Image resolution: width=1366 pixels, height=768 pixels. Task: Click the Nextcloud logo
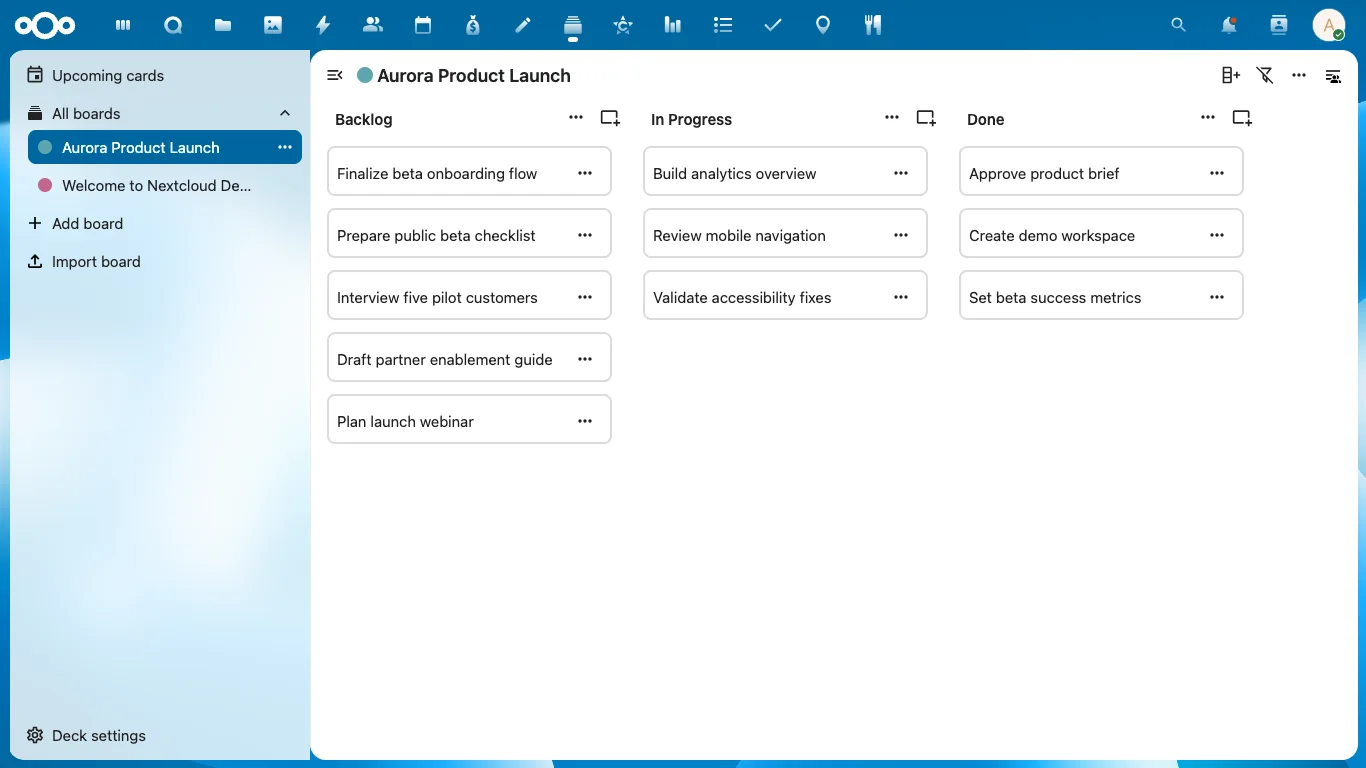pos(45,25)
